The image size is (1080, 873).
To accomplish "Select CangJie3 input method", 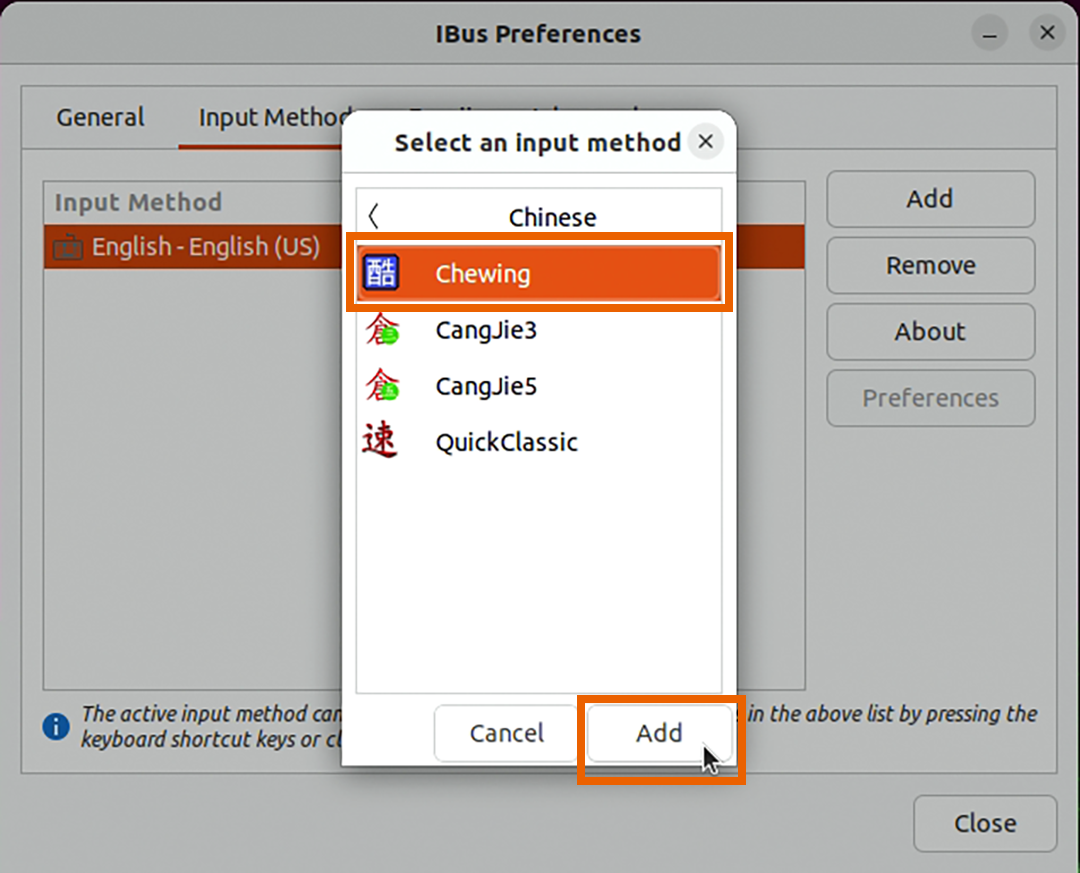I will click(486, 330).
